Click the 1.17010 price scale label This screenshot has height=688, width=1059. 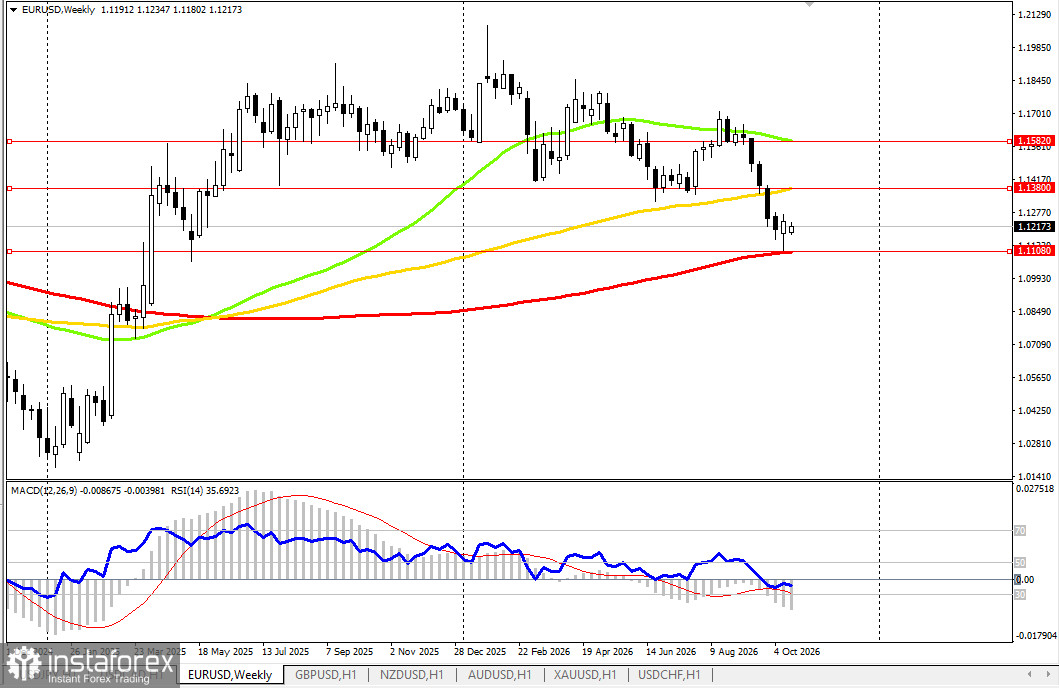pyautogui.click(x=1034, y=113)
